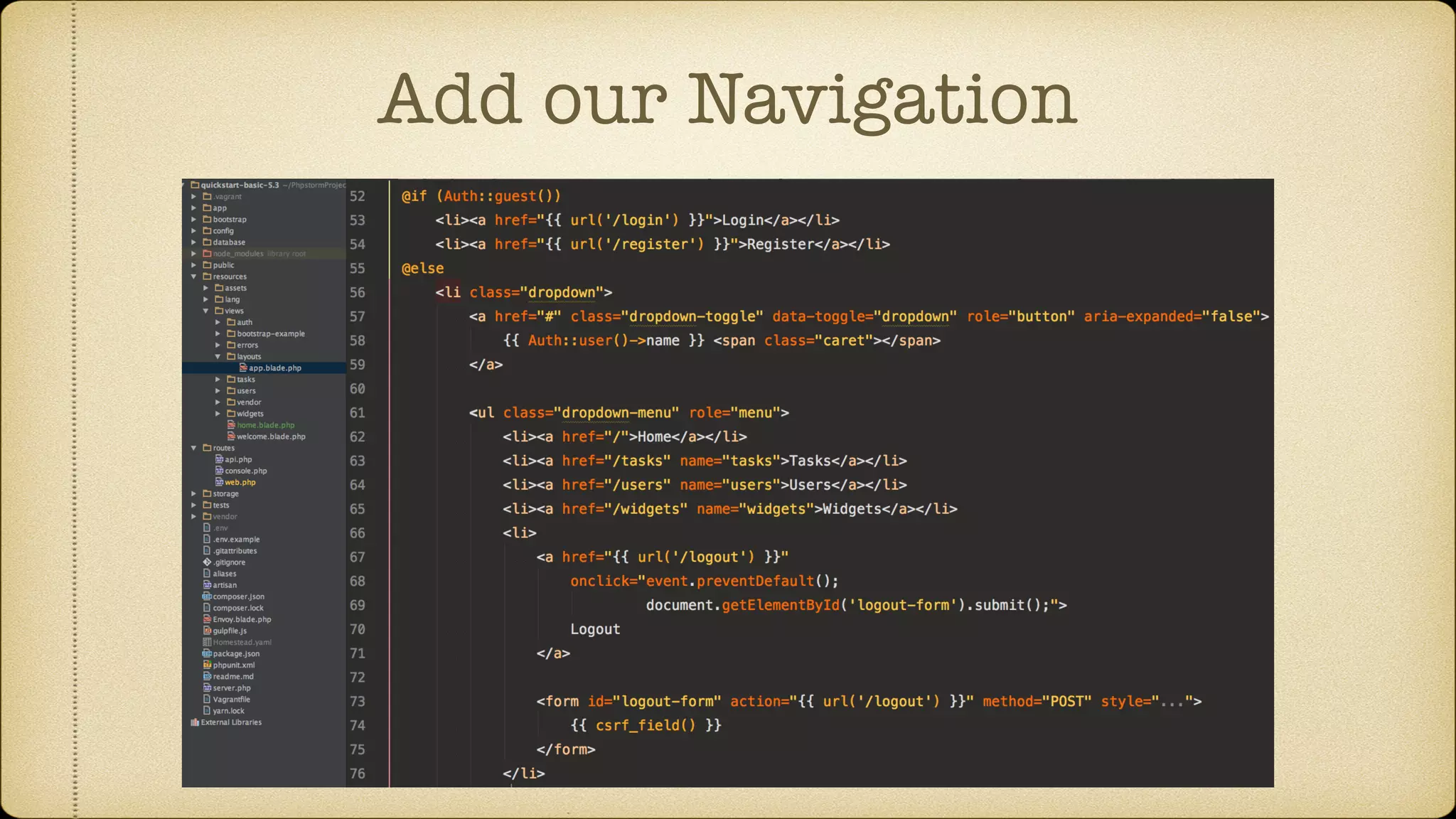The image size is (1456, 819).
Task: Click the folded style="..." attribute on line 73
Action: coord(1147,701)
